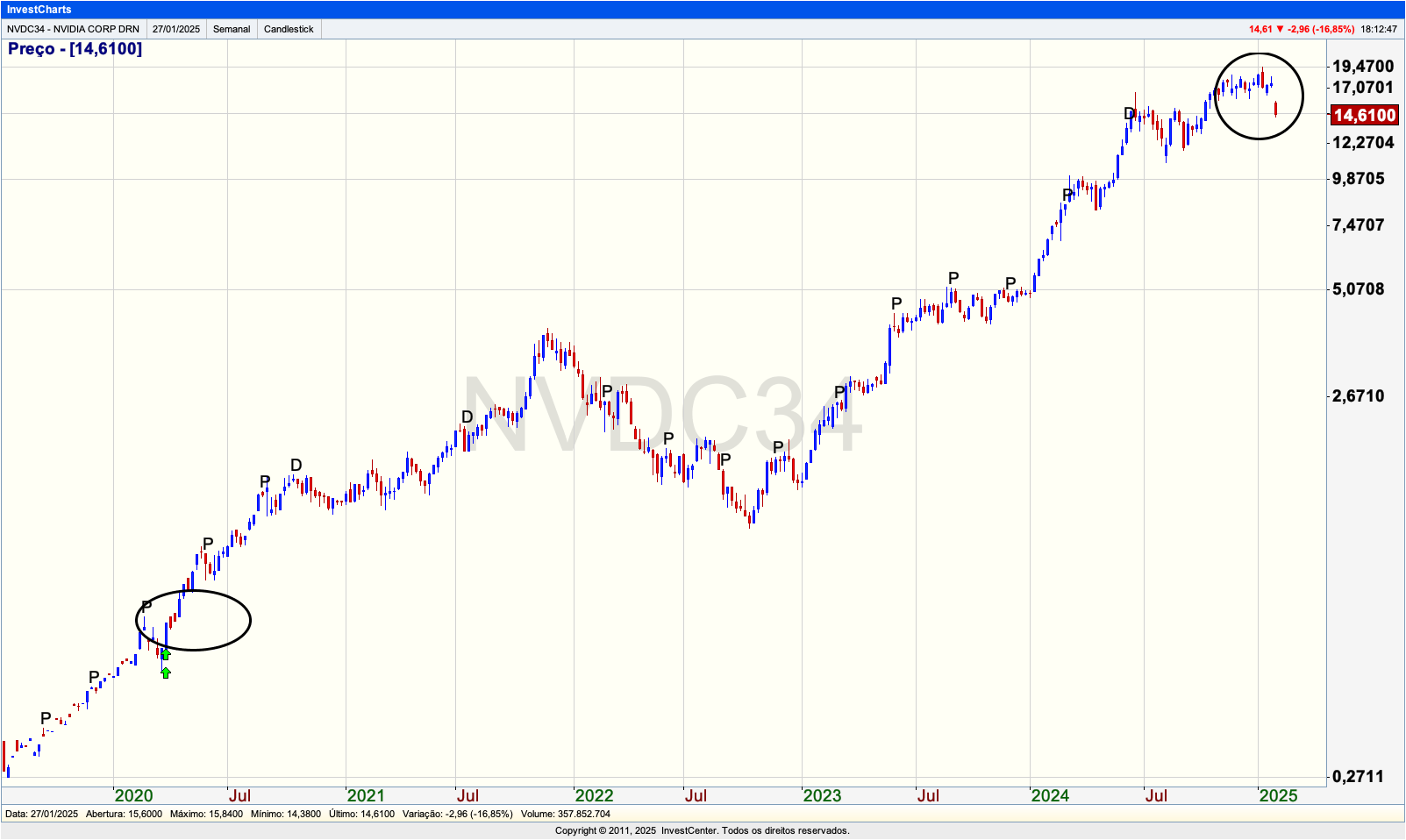
Task: Click the Data: 27/01/2025 status bar entry
Action: pos(41,814)
